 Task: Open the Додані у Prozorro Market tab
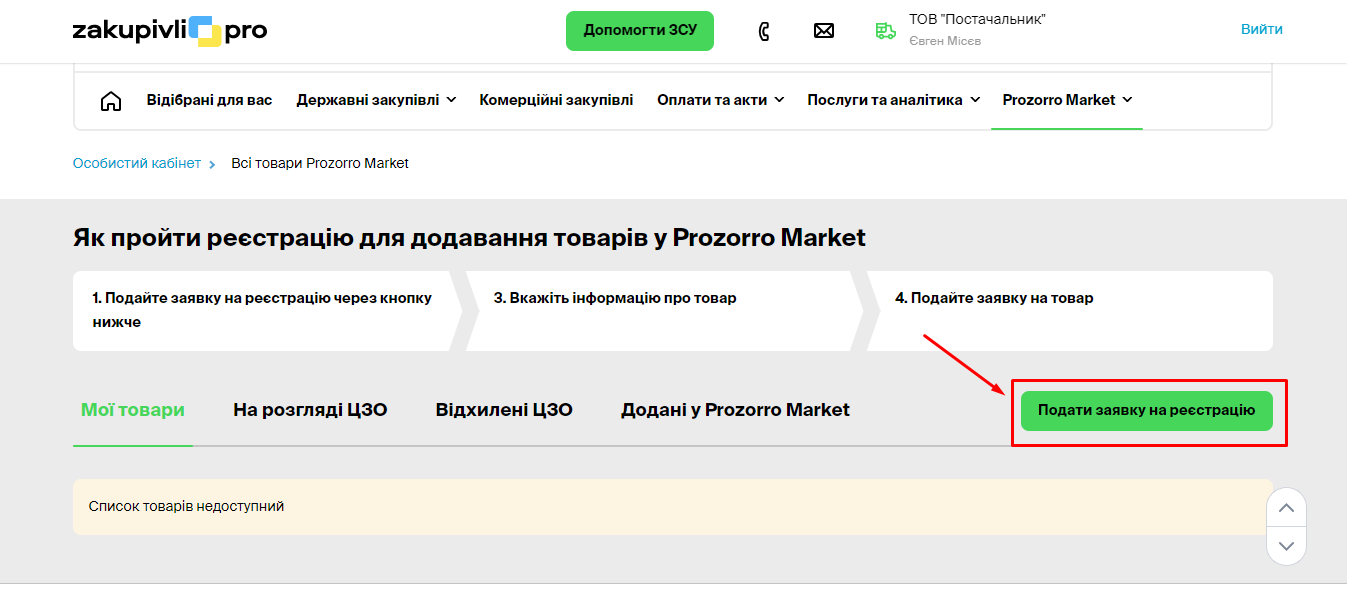pyautogui.click(x=735, y=409)
